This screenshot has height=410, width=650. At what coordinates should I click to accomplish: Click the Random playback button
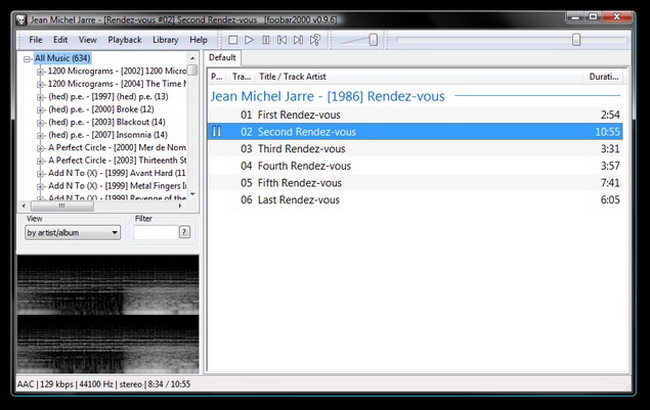[315, 40]
